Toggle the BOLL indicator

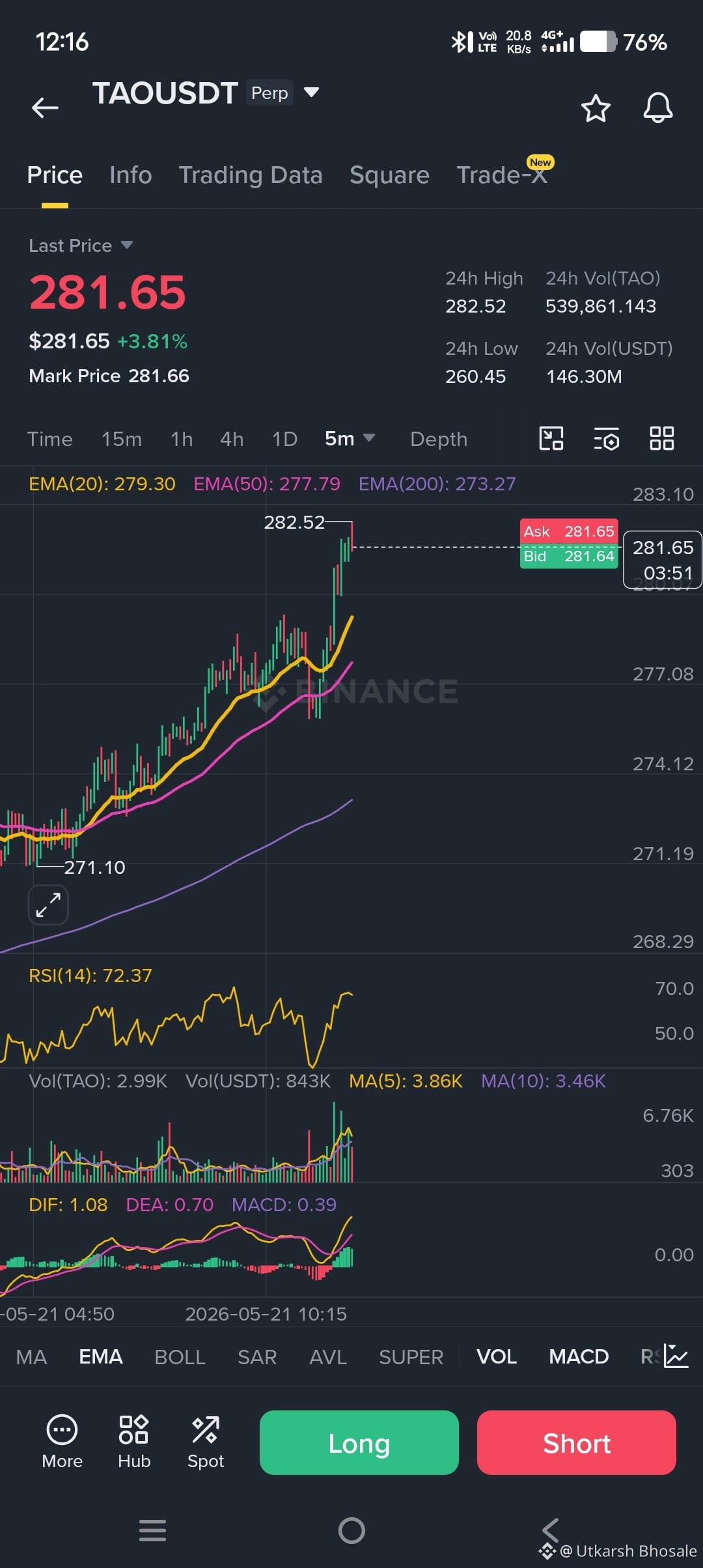(180, 1357)
